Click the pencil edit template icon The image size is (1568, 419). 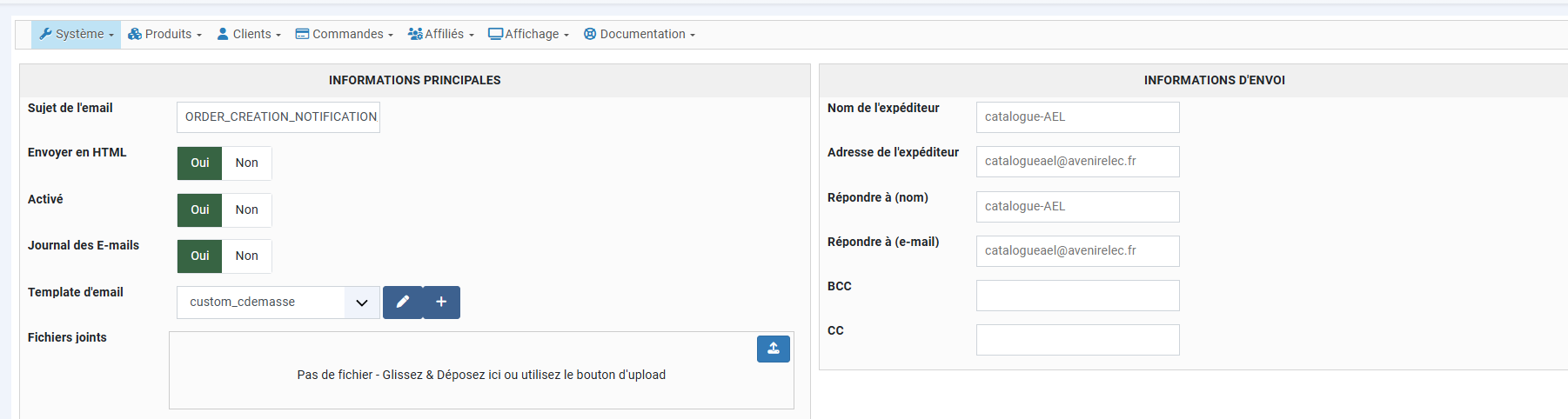402,303
